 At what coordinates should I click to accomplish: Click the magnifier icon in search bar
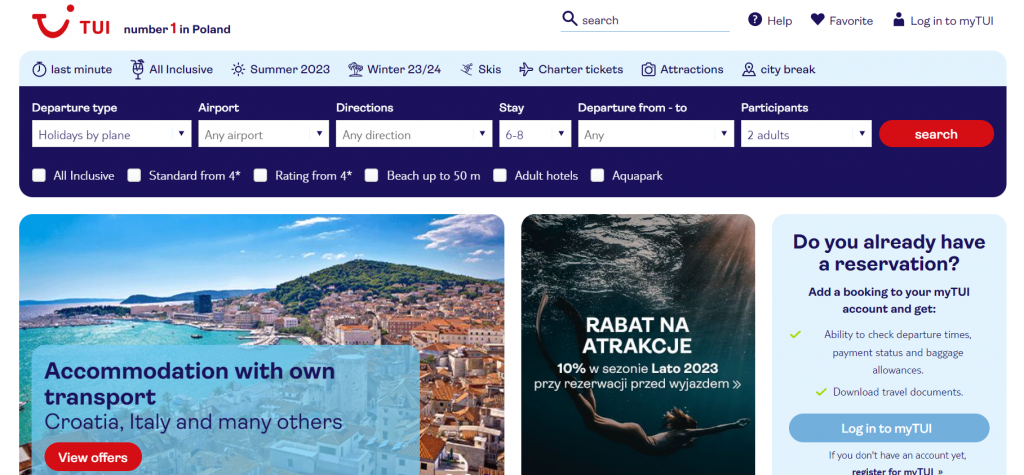(x=569, y=19)
